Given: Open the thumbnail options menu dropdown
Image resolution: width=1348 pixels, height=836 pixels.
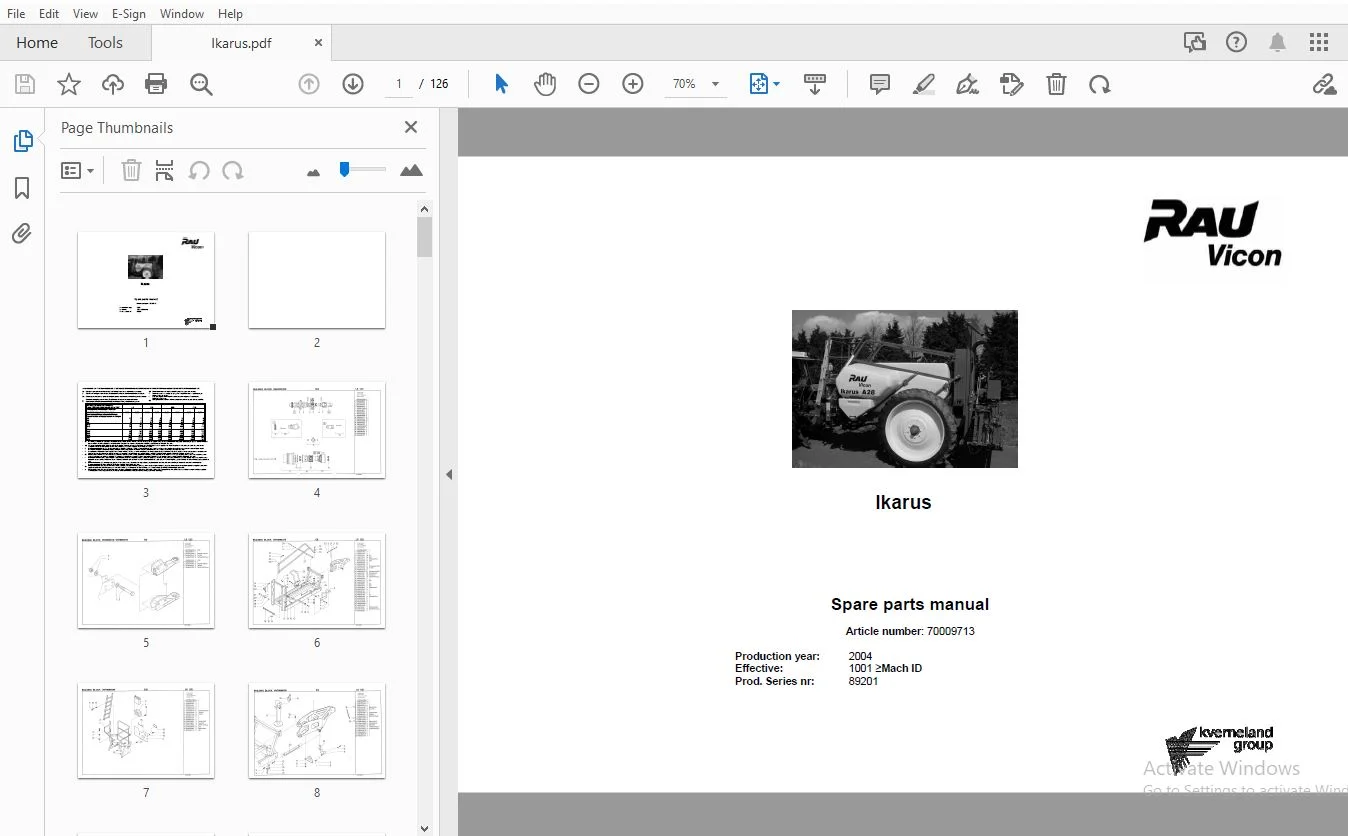Looking at the screenshot, I should 78,171.
